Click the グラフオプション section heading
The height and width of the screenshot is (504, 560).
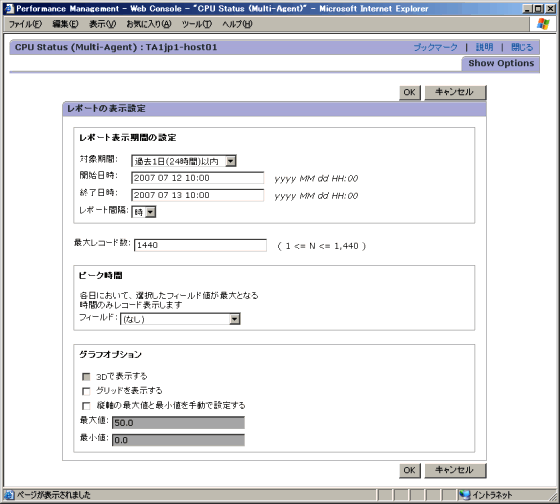[x=110, y=354]
